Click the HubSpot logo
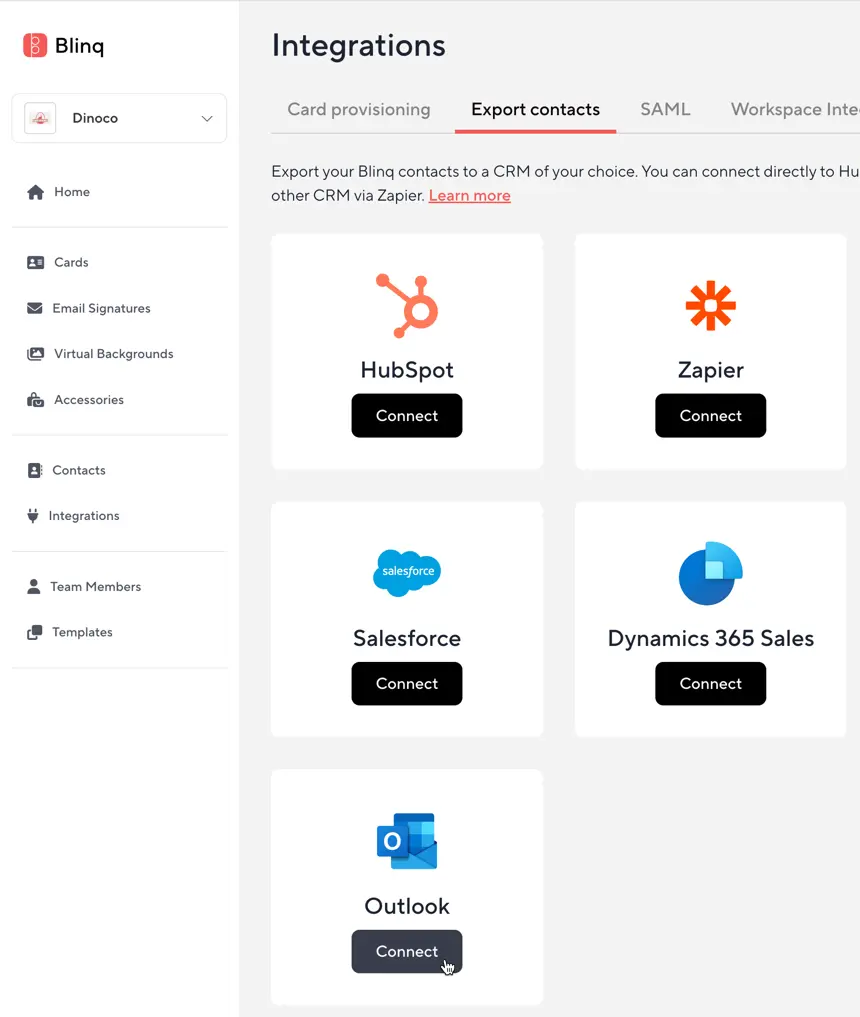Image resolution: width=860 pixels, height=1017 pixels. click(x=407, y=305)
